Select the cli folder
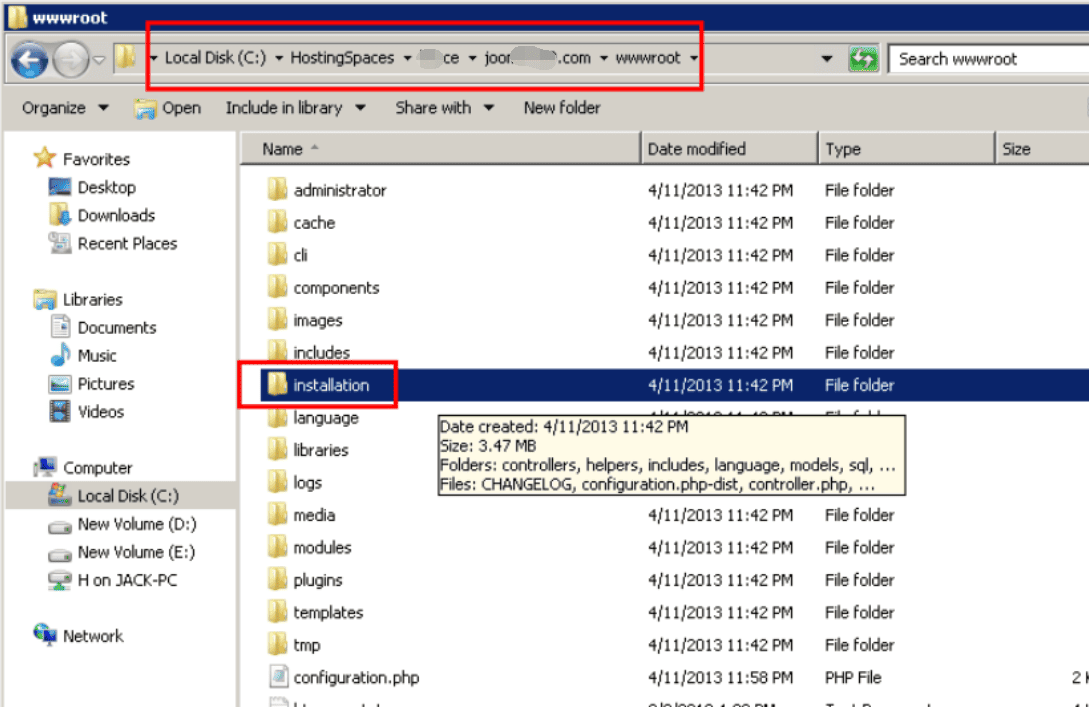The image size is (1089, 725). click(288, 256)
